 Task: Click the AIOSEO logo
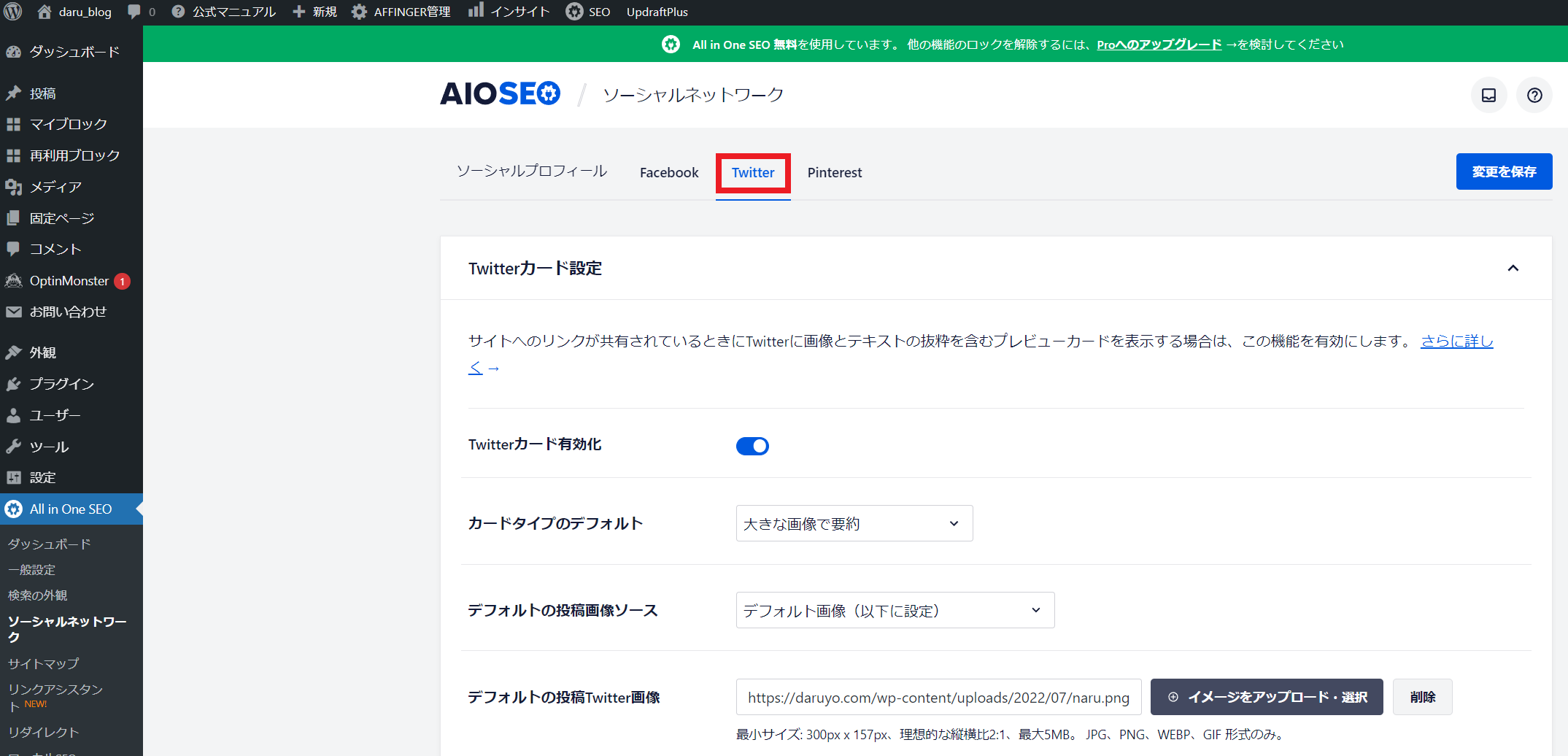click(501, 94)
